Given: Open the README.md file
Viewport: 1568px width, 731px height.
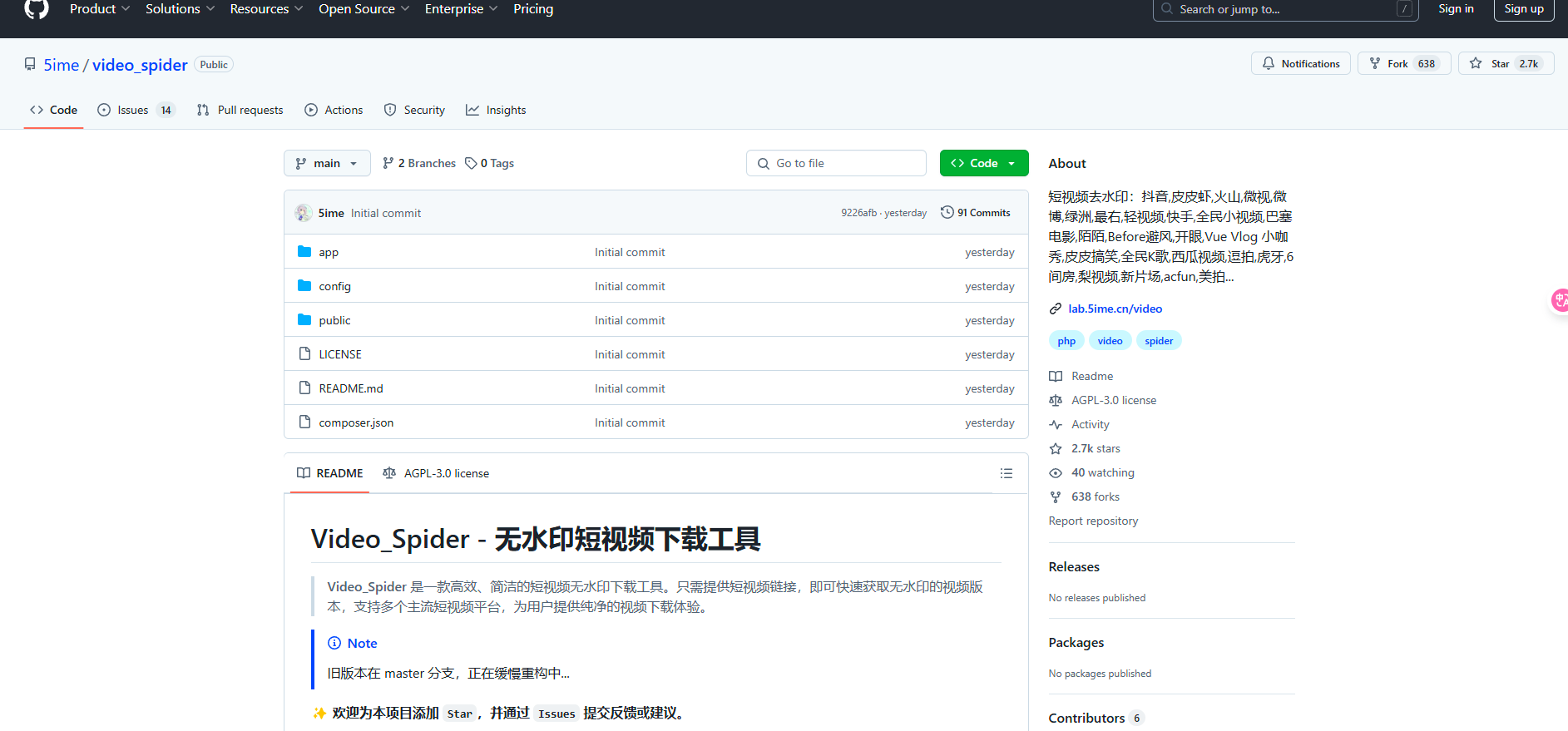Looking at the screenshot, I should pyautogui.click(x=351, y=388).
